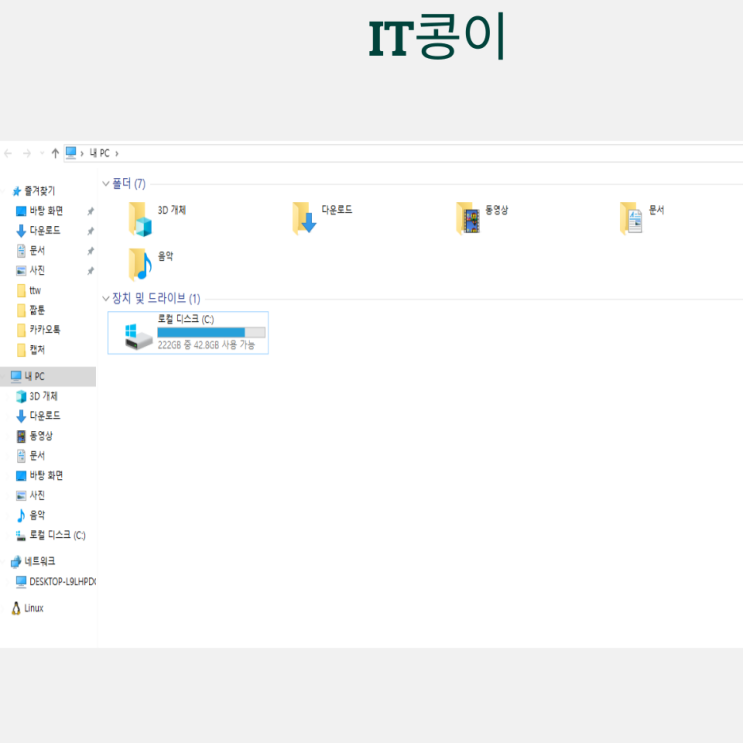
Task: Open the ttw folder in sidebar
Action: (35, 290)
